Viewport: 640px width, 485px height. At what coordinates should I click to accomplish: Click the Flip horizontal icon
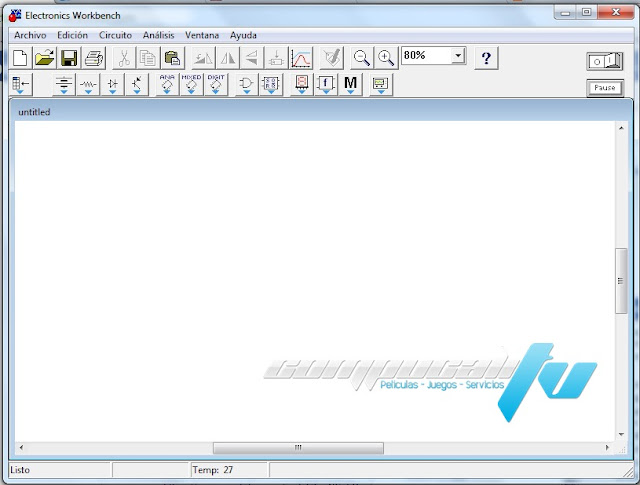coord(227,58)
